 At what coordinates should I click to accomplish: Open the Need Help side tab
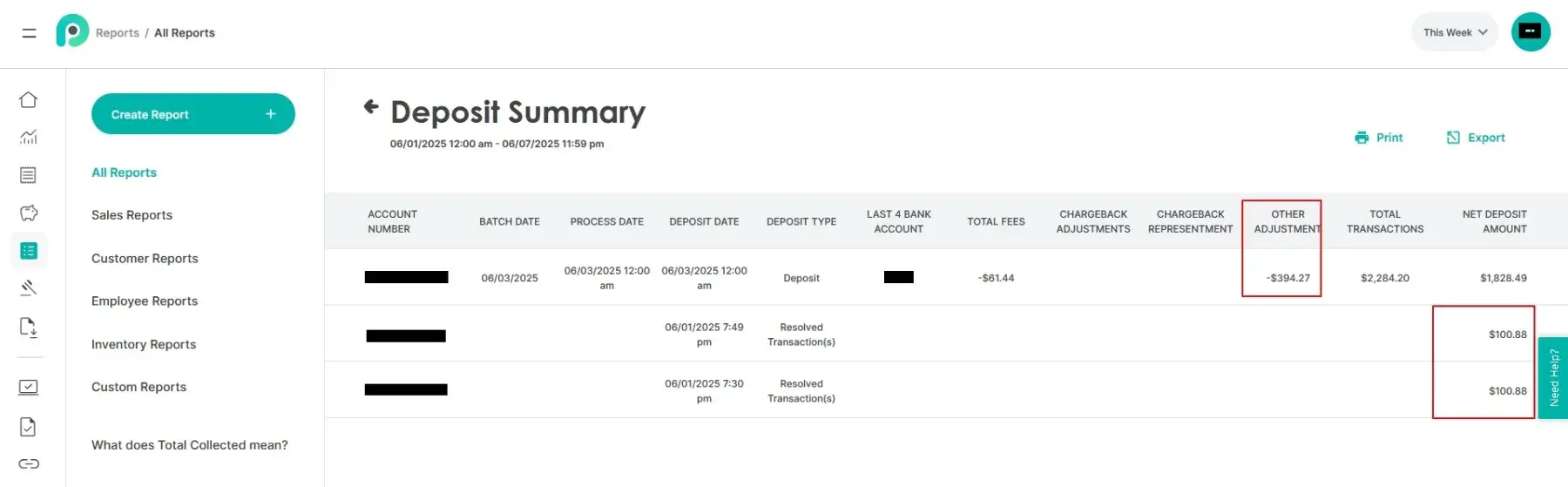(1553, 377)
